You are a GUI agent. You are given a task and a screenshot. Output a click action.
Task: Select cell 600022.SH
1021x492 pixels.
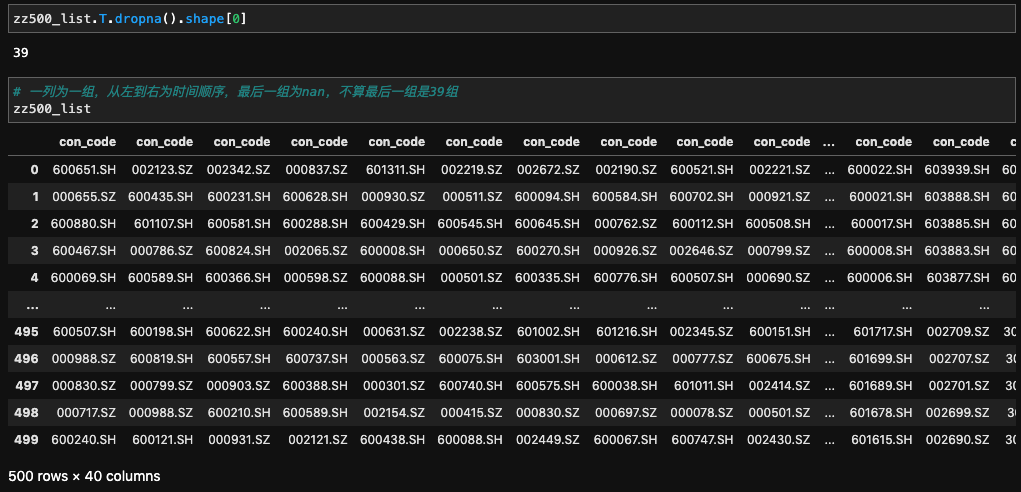point(880,169)
